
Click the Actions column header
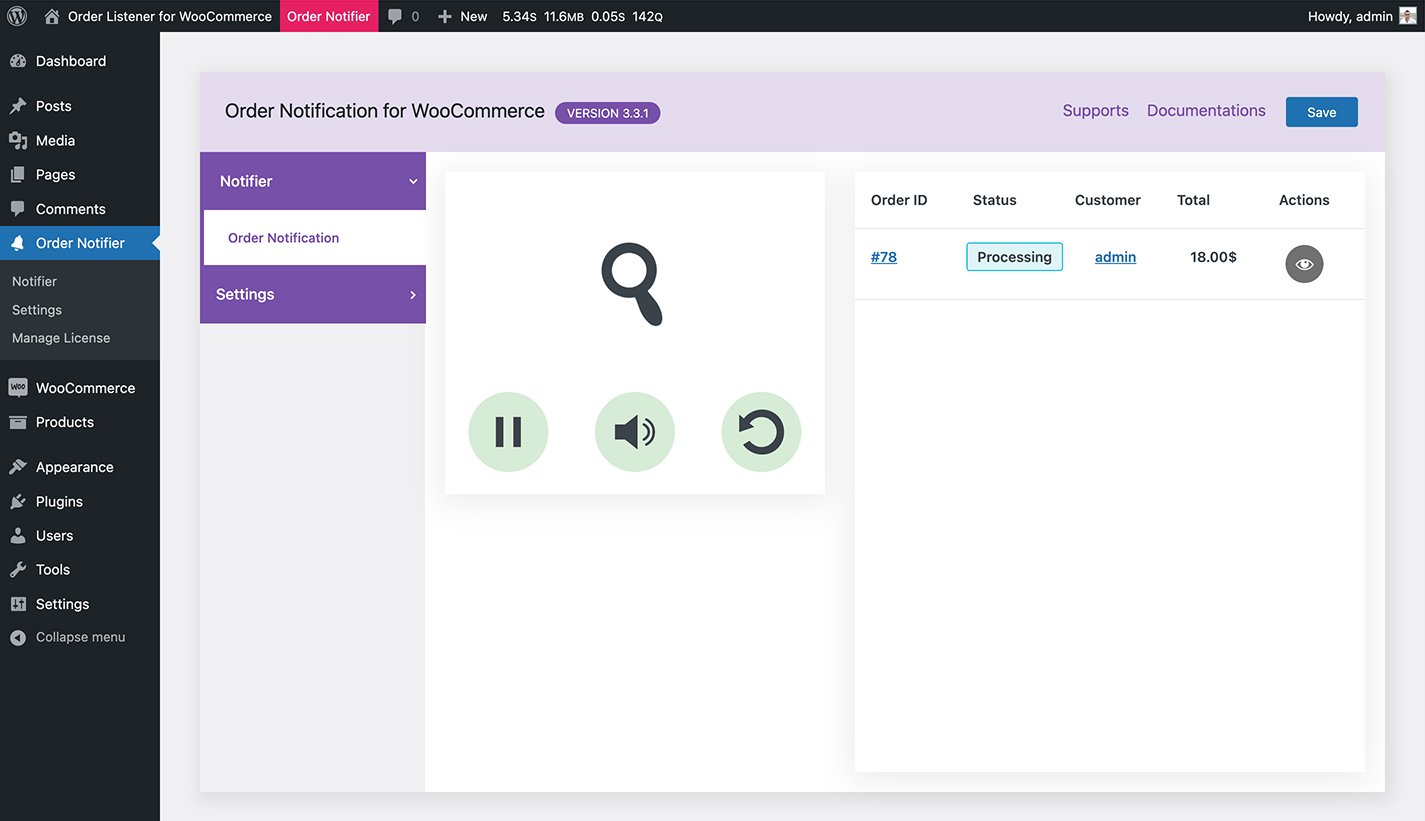click(x=1304, y=200)
